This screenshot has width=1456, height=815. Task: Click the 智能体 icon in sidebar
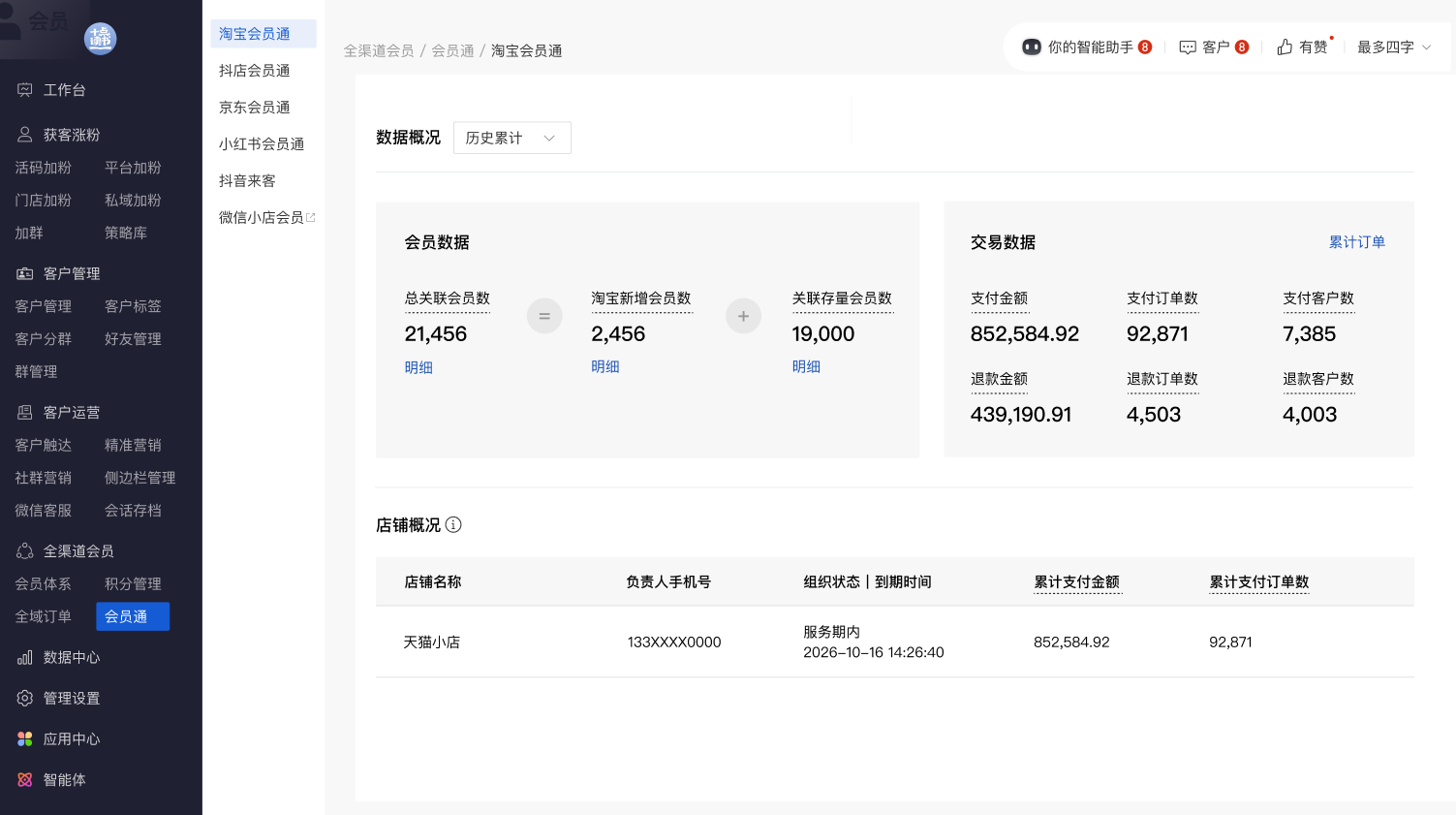pos(25,780)
